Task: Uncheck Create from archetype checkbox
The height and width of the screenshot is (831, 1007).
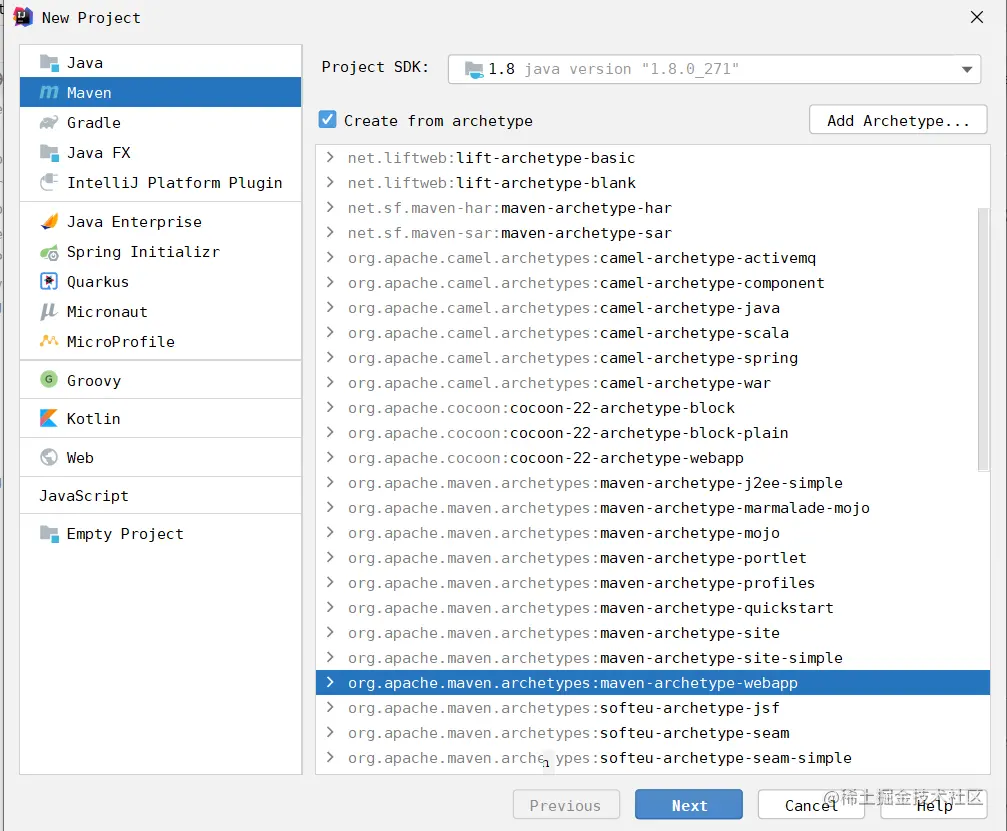Action: coord(328,119)
